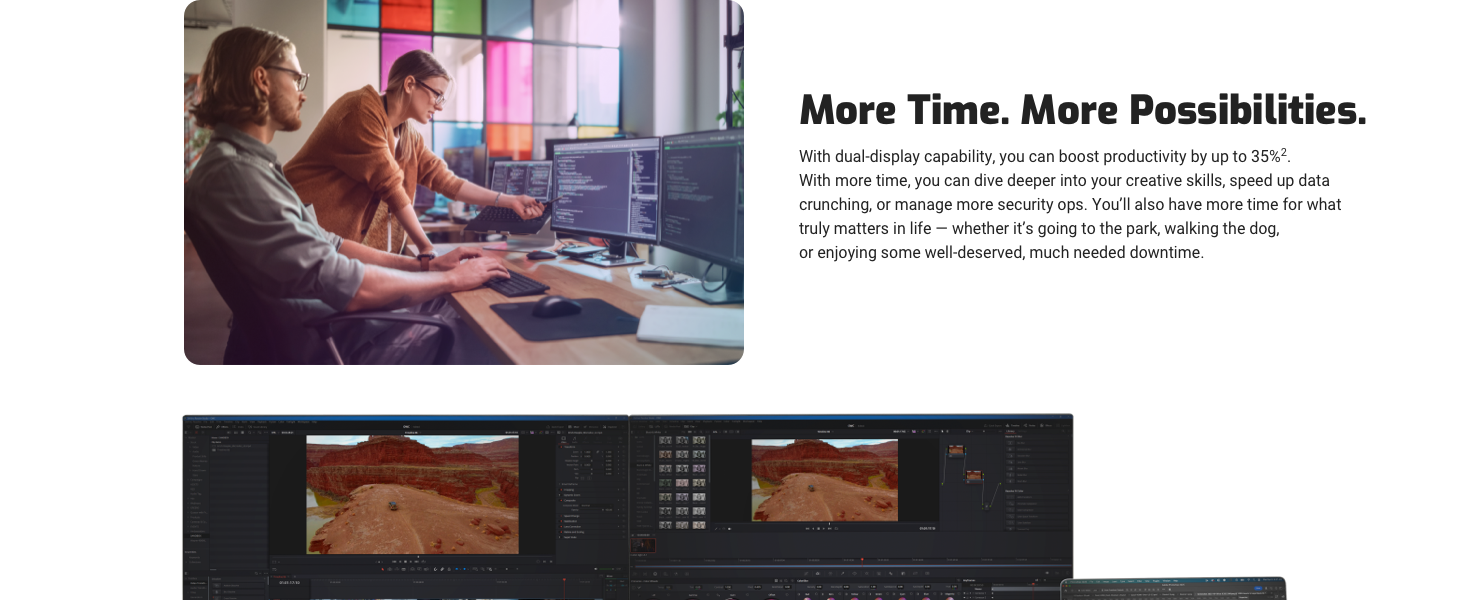The image size is (1464, 600).
Task: Disable the Cropping controls toggle in the Inspector
Action: [560, 490]
